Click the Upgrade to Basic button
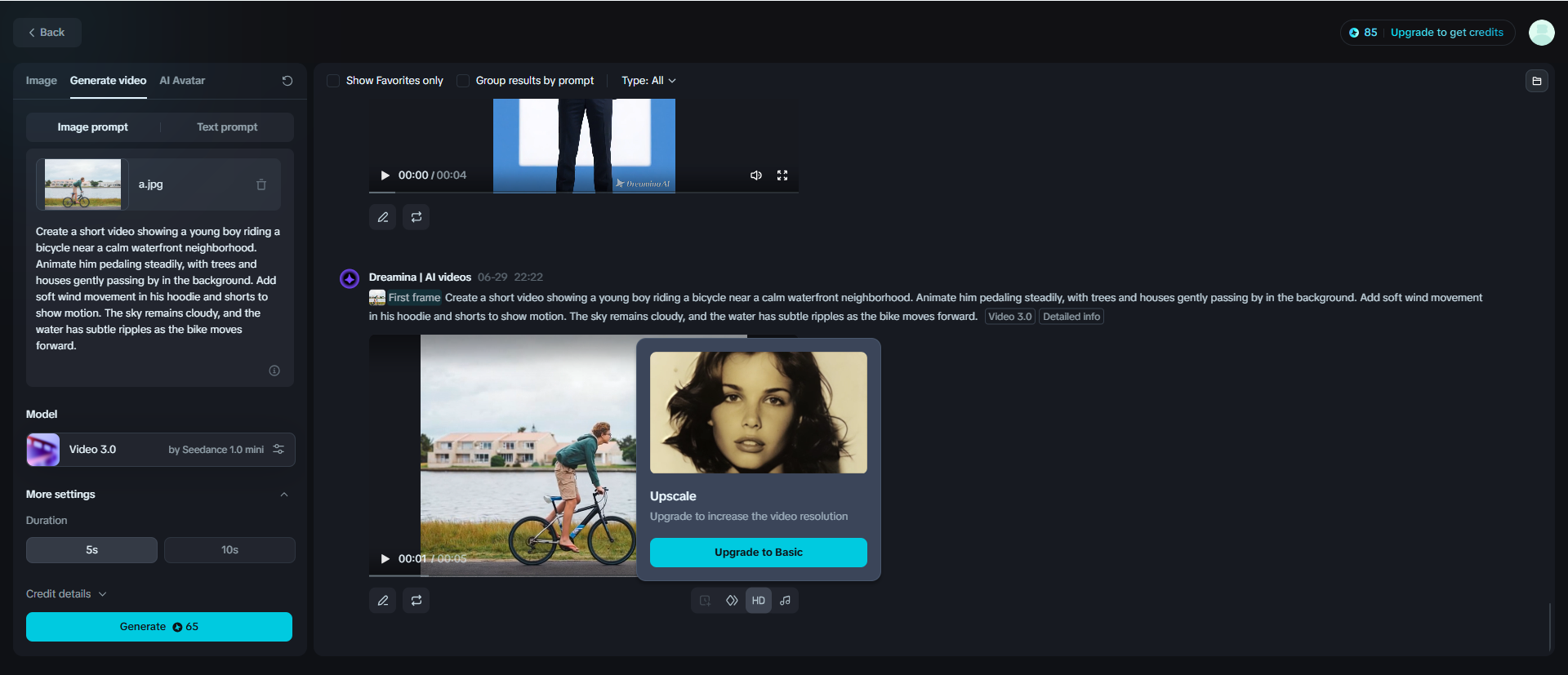Screen dimensions: 1568x675 (759, 553)
